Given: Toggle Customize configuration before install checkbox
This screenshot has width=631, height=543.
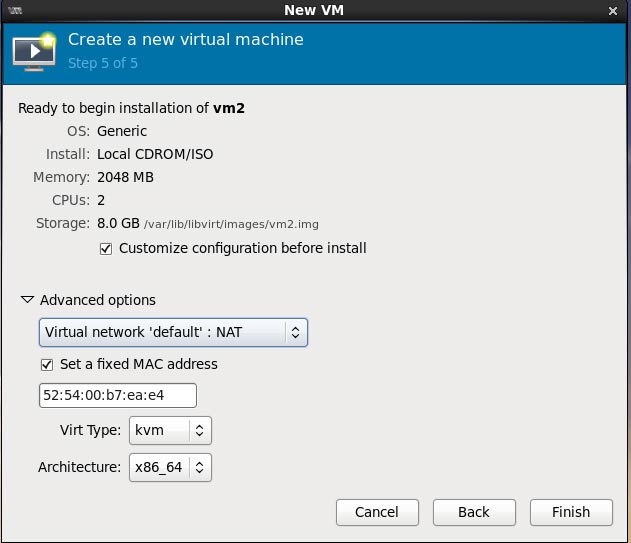Looking at the screenshot, I should click(x=106, y=248).
